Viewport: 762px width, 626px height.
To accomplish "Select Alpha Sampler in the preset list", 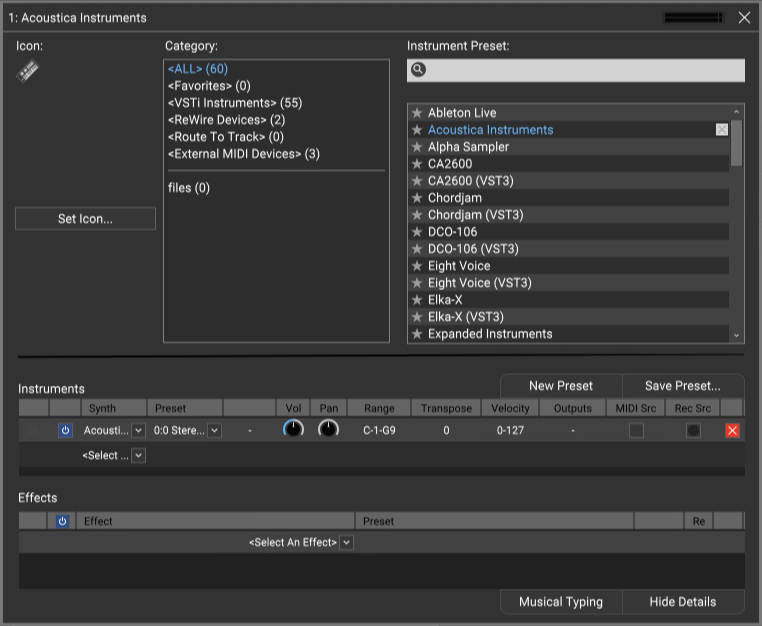I will pos(569,147).
